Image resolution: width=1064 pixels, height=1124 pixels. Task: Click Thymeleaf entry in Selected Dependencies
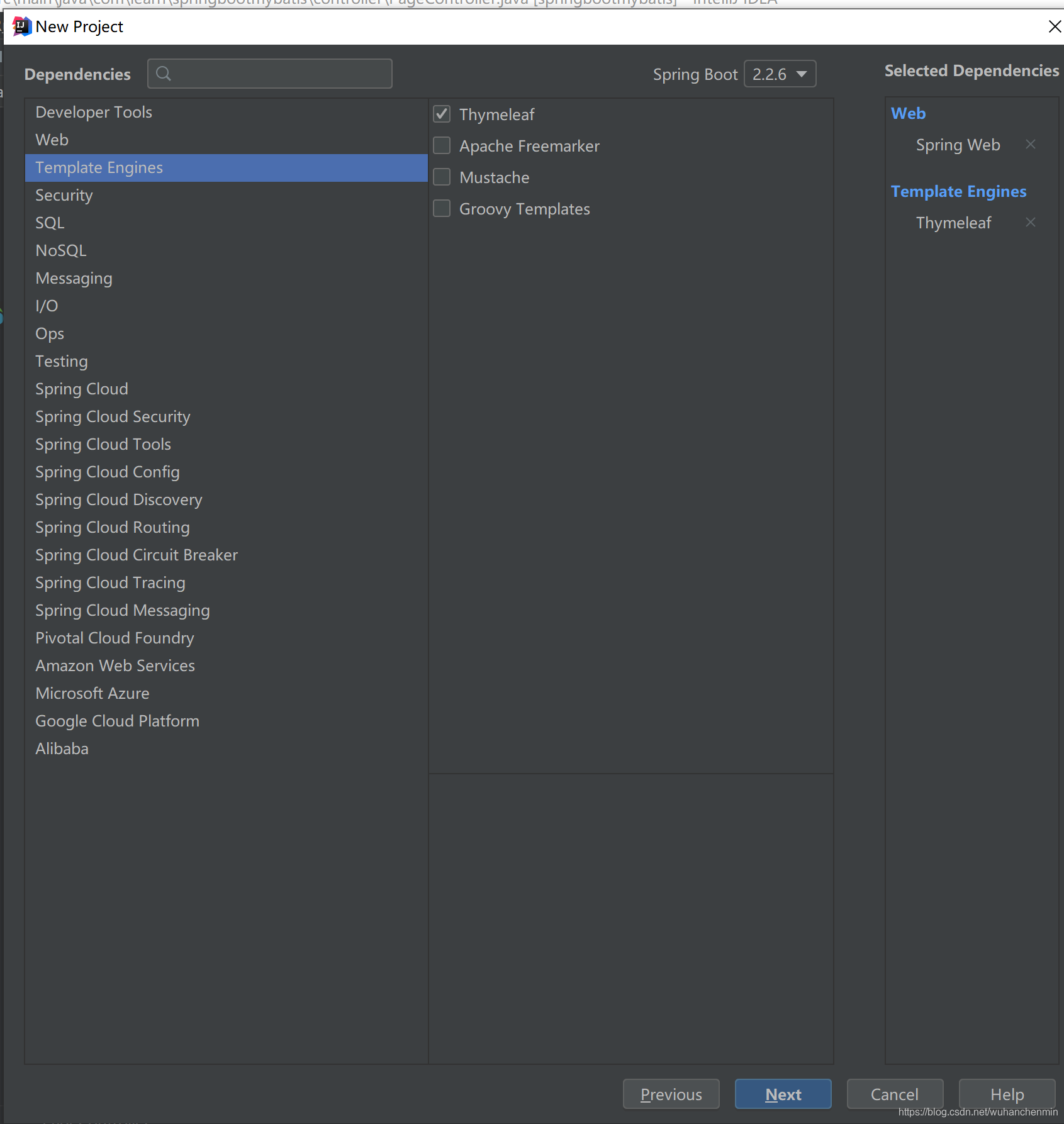pyautogui.click(x=953, y=223)
